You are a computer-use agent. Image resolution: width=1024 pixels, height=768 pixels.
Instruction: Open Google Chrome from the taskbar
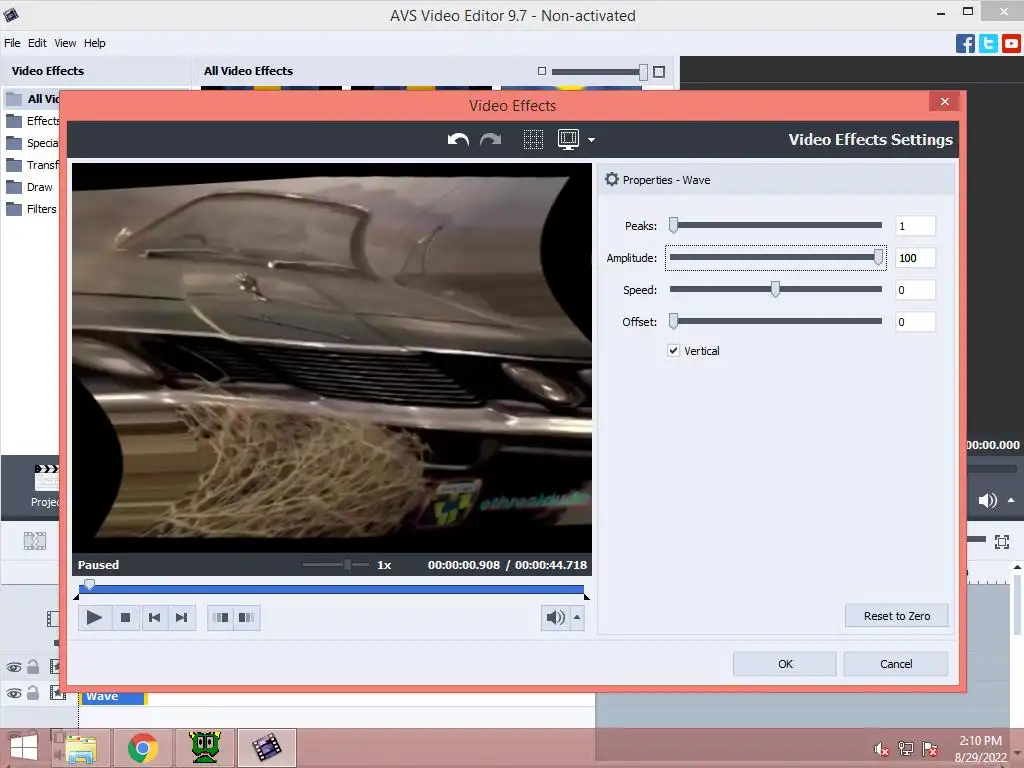[143, 748]
